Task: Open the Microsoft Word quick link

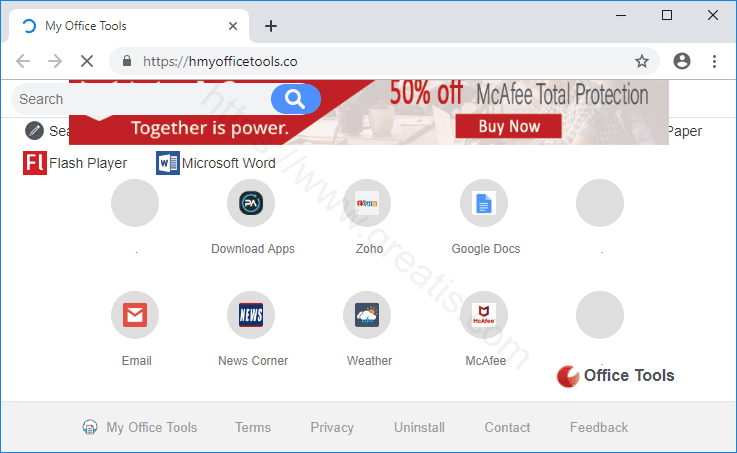Action: [x=168, y=163]
